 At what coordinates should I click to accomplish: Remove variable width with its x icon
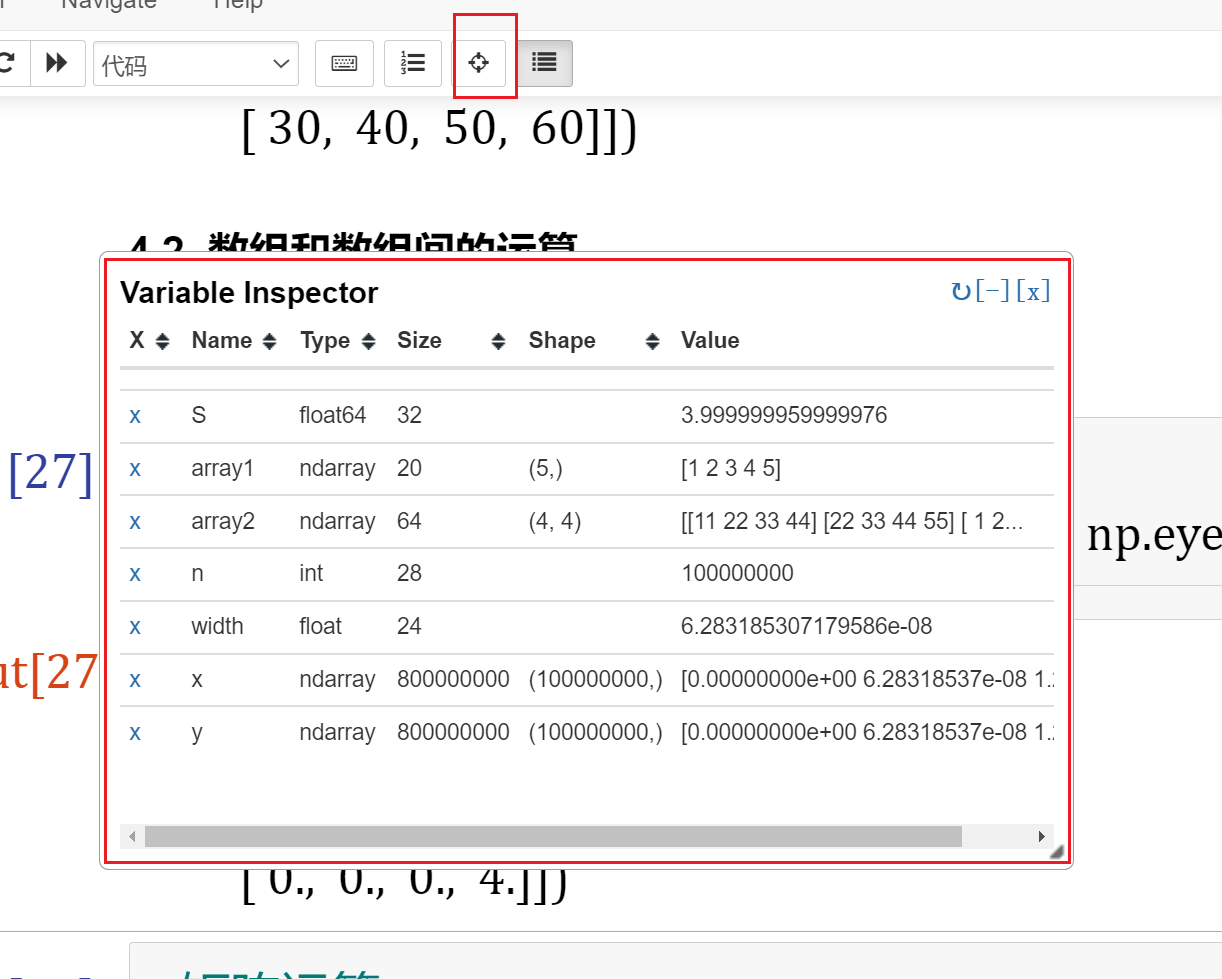point(135,626)
